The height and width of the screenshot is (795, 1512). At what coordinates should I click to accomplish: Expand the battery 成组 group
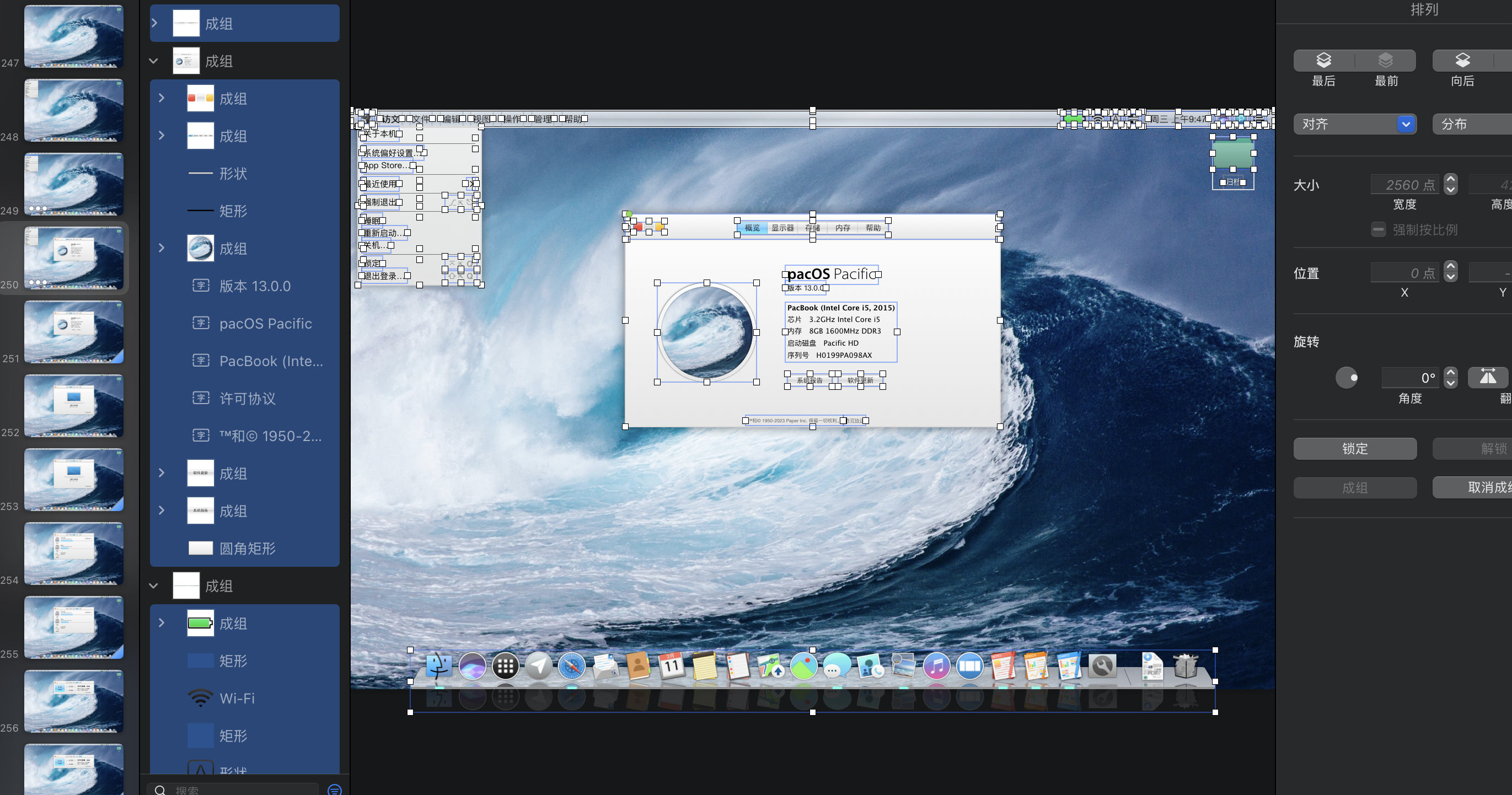[162, 623]
